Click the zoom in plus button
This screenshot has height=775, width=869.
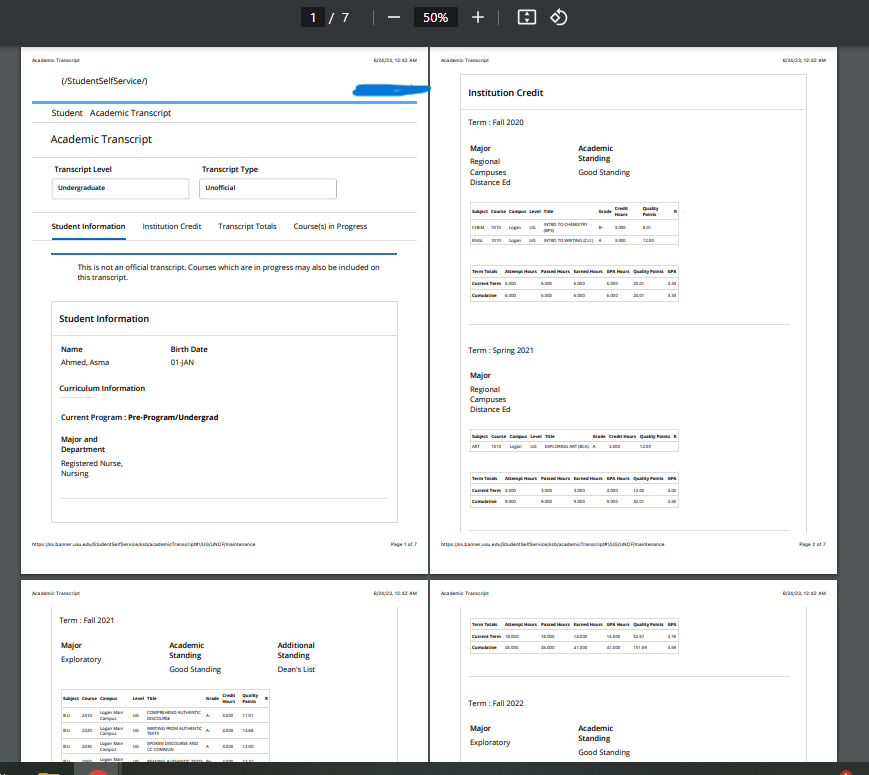coord(478,18)
